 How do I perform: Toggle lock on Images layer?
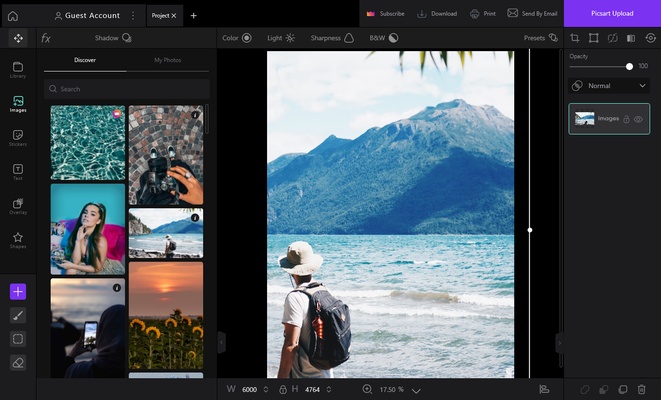[626, 119]
